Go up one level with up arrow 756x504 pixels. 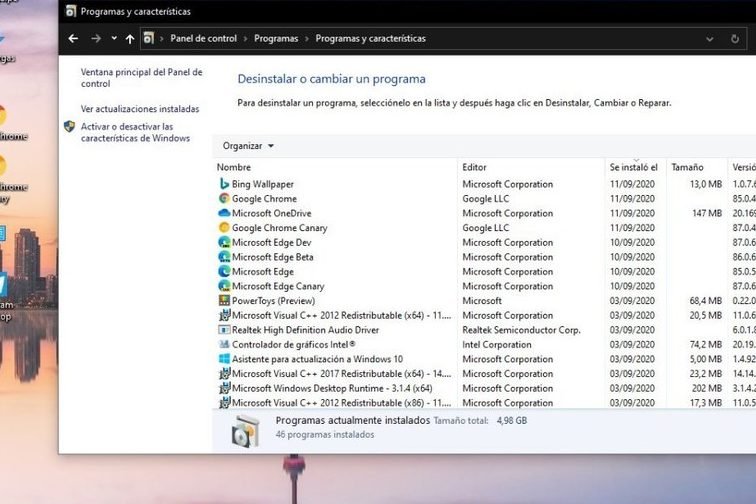[130, 39]
